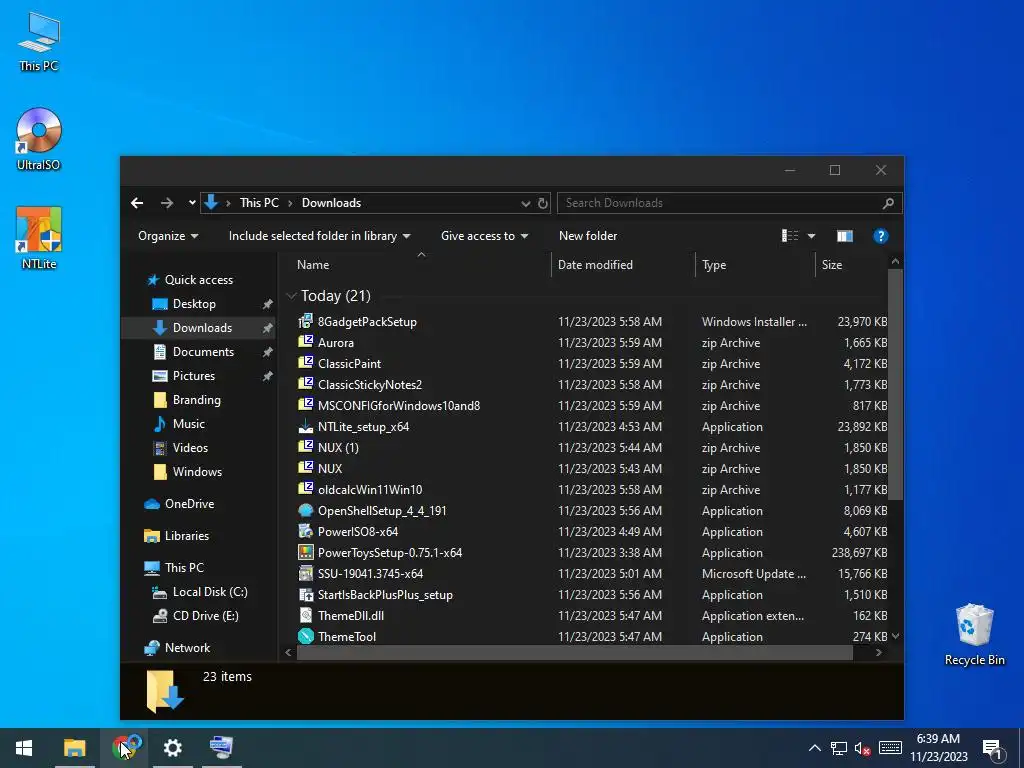The width and height of the screenshot is (1024, 768).
Task: Open File Explorer on the taskbar
Action: [x=74, y=748]
